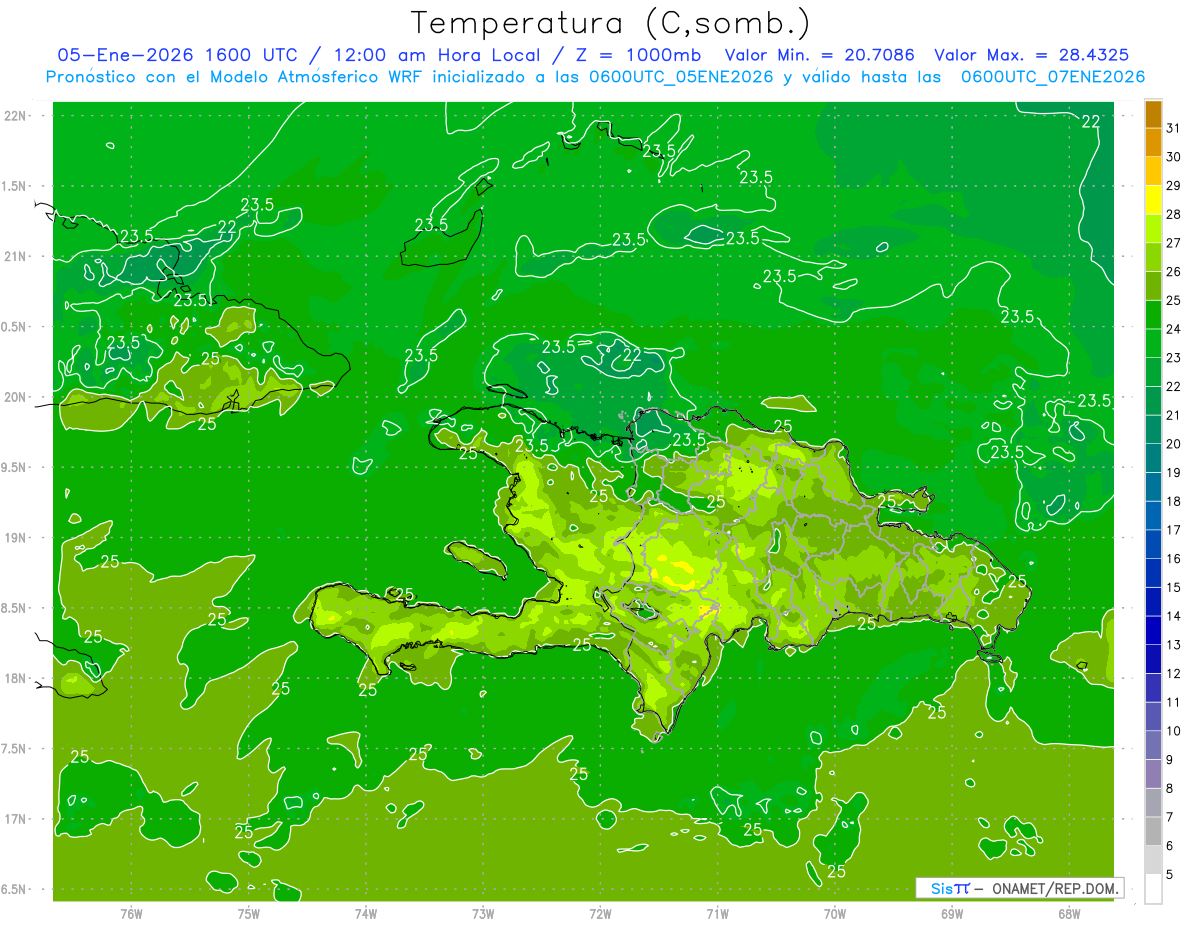Click the legend value '14'

(1174, 616)
